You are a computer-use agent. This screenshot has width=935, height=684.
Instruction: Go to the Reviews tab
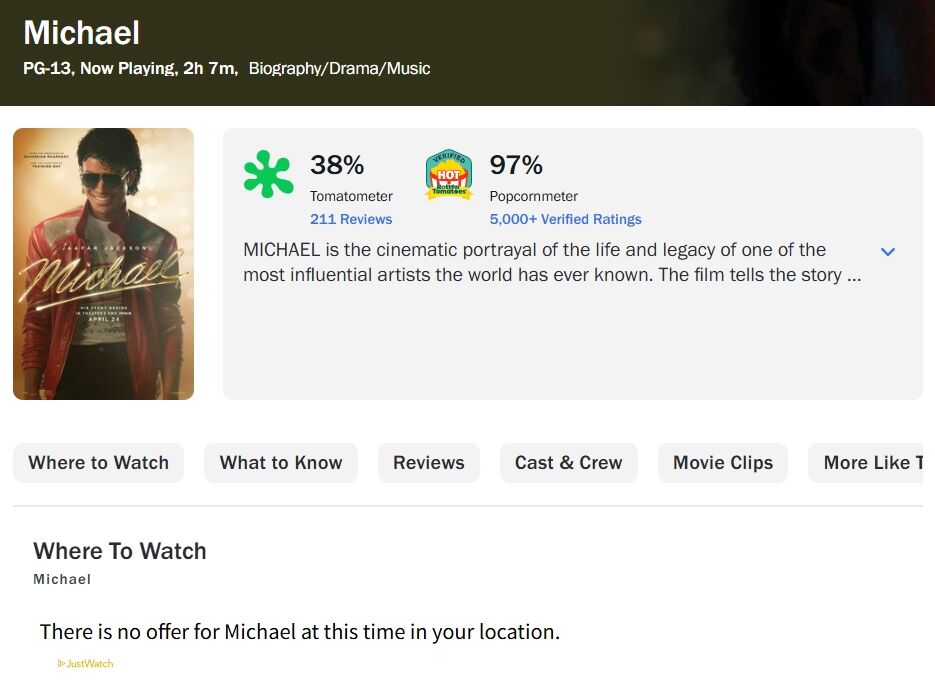coord(428,463)
